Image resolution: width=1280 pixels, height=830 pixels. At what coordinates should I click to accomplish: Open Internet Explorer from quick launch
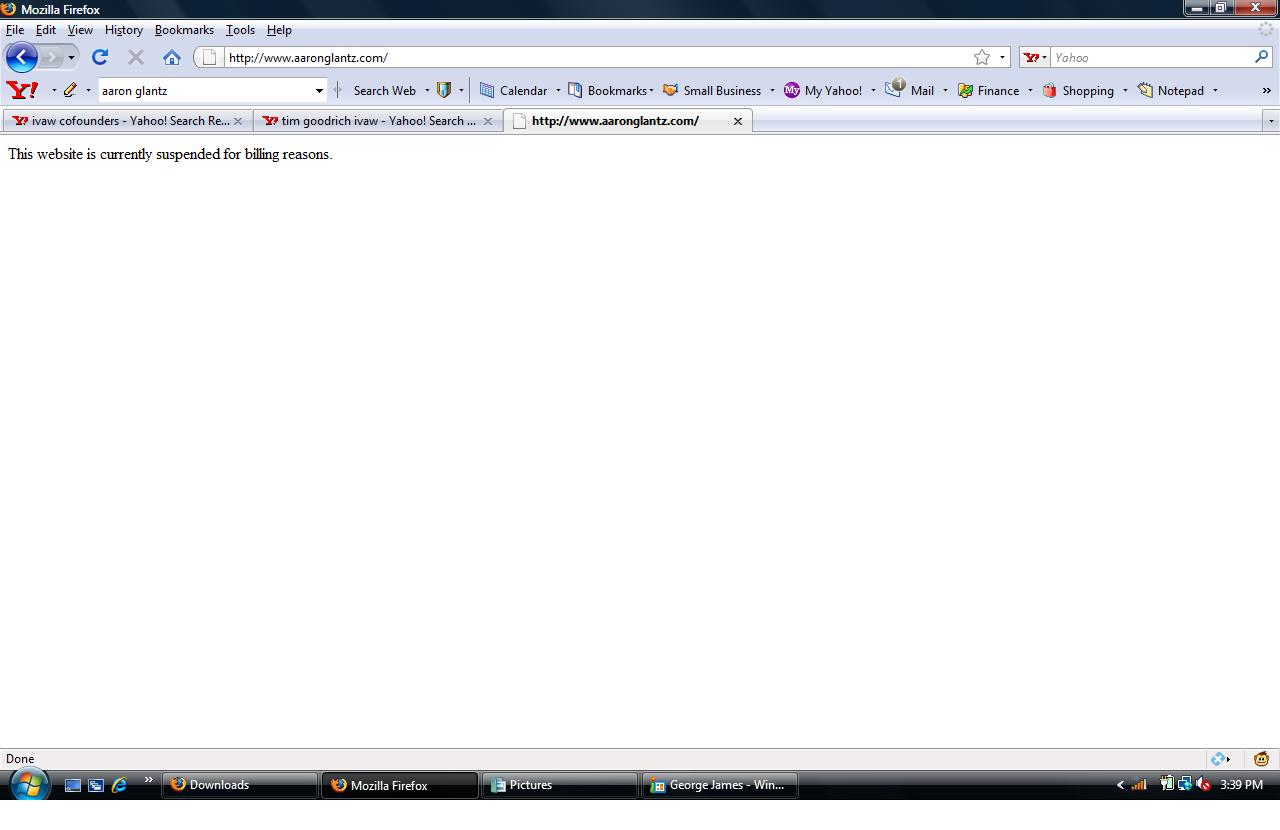click(x=119, y=785)
